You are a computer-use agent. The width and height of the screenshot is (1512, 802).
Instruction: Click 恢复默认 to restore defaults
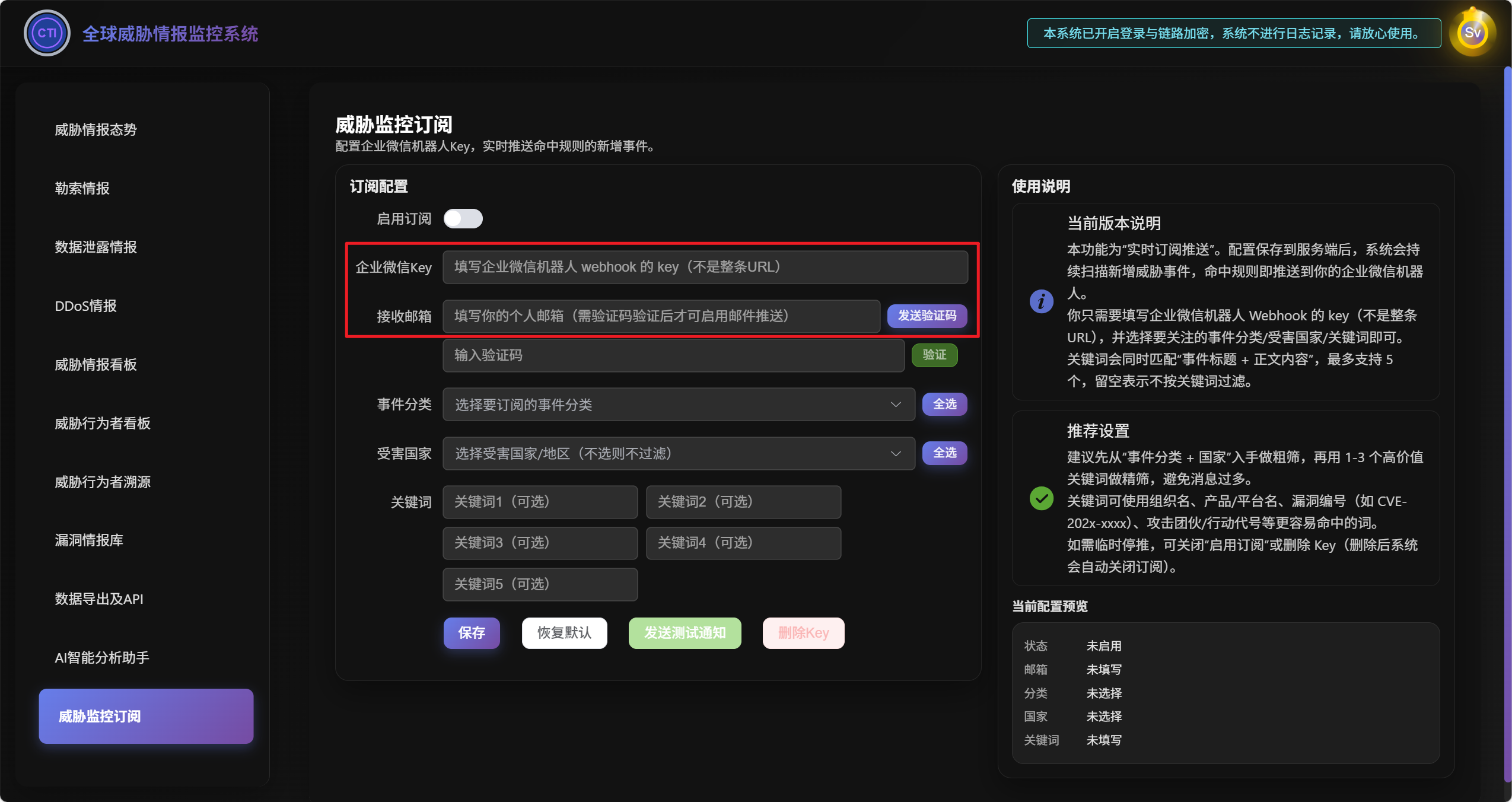click(x=564, y=633)
